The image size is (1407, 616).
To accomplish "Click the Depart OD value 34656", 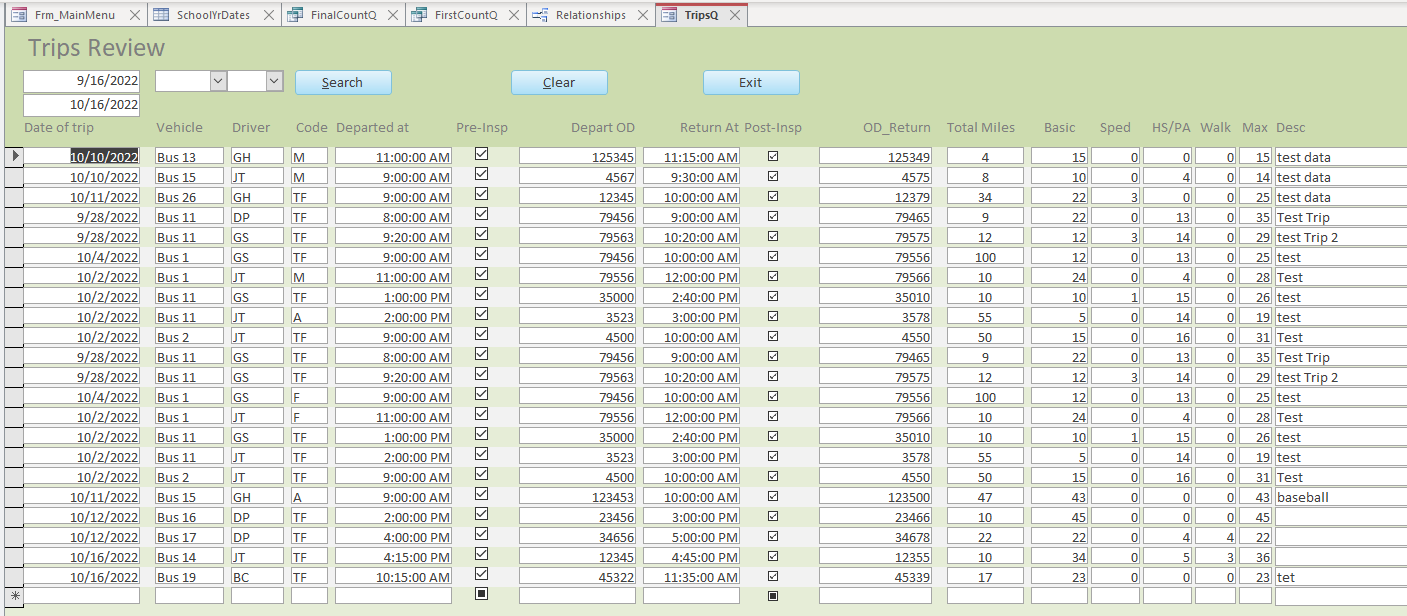I will click(x=578, y=536).
